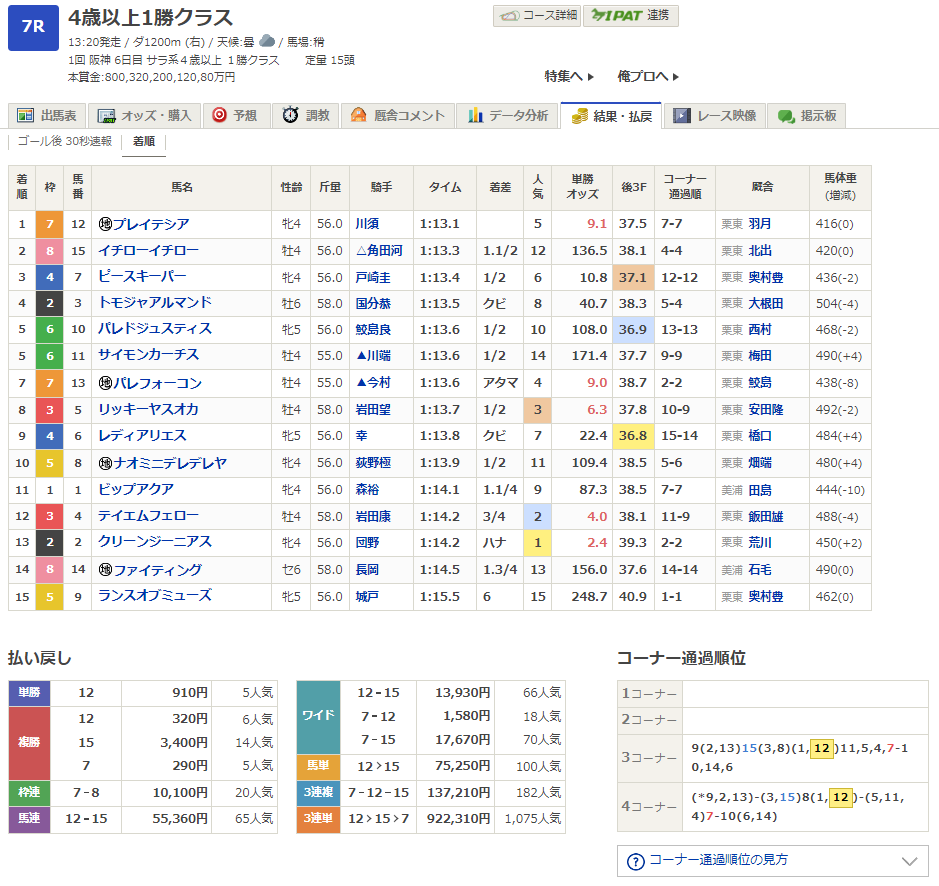
Task: Click the blue 7R race badge
Action: (33, 27)
